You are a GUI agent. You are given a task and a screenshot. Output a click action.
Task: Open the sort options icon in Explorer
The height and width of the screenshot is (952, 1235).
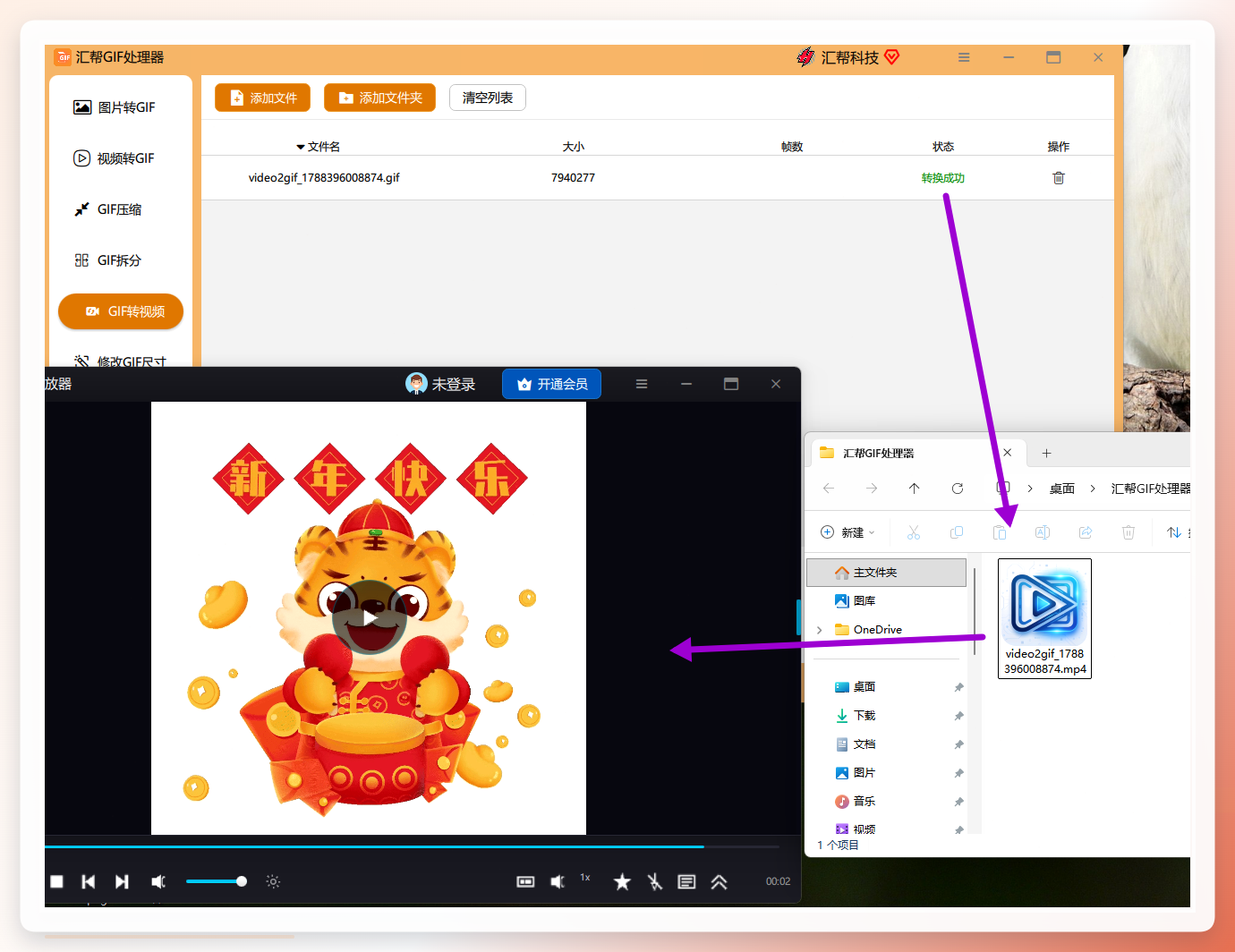1174,532
